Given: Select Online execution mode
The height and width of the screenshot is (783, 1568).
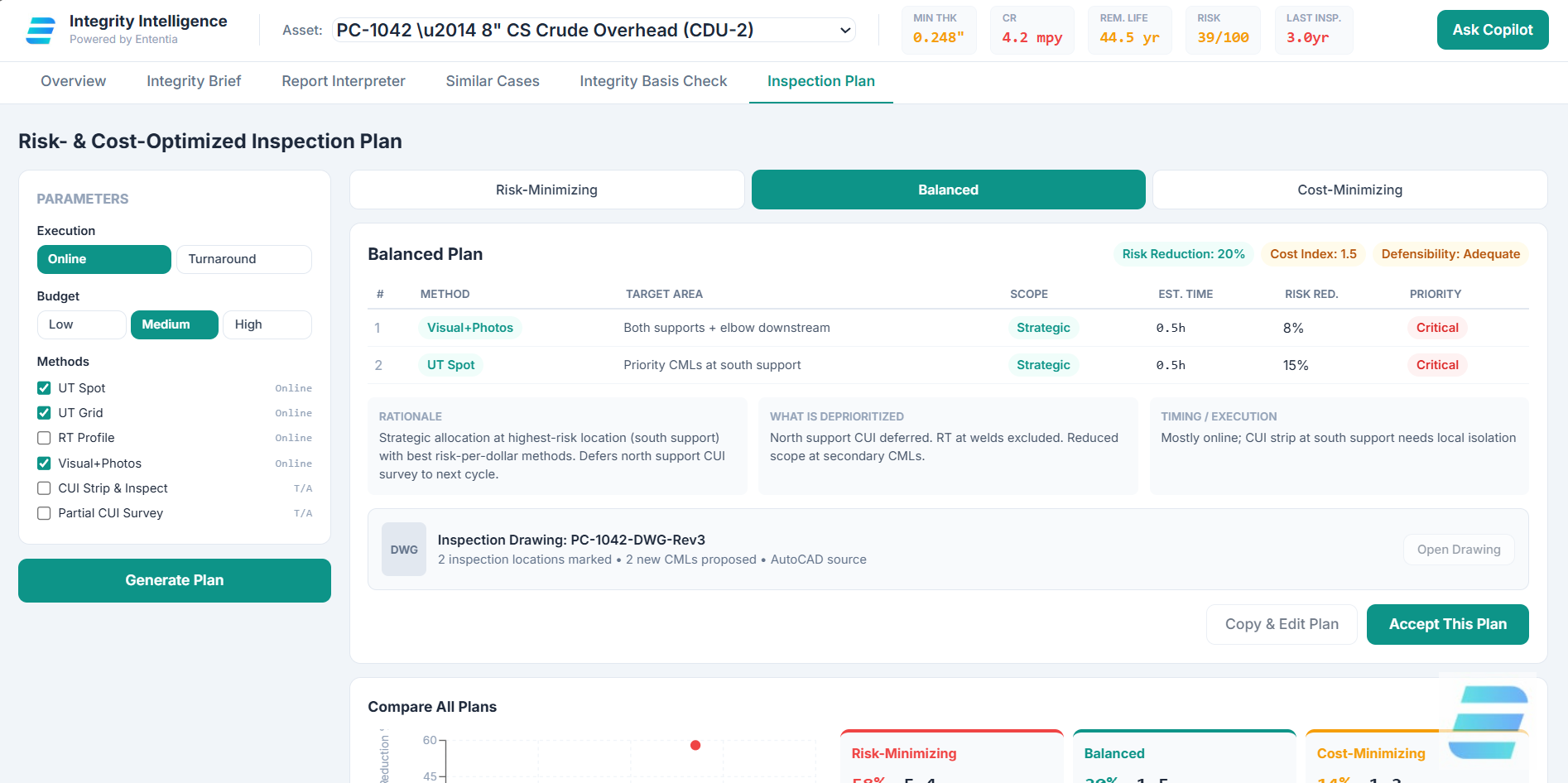Looking at the screenshot, I should coord(104,259).
